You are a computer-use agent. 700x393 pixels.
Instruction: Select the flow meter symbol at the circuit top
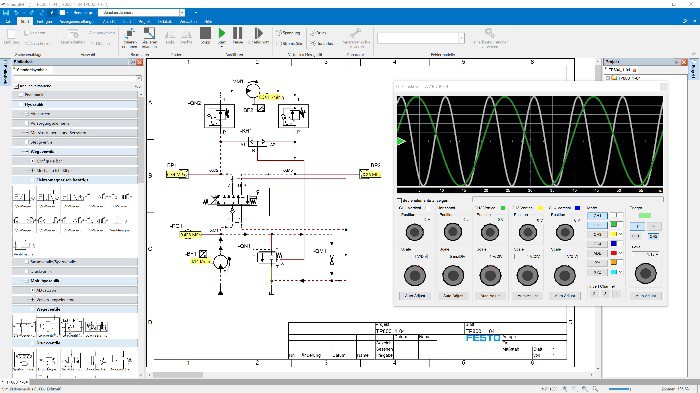pyautogui.click(x=253, y=91)
